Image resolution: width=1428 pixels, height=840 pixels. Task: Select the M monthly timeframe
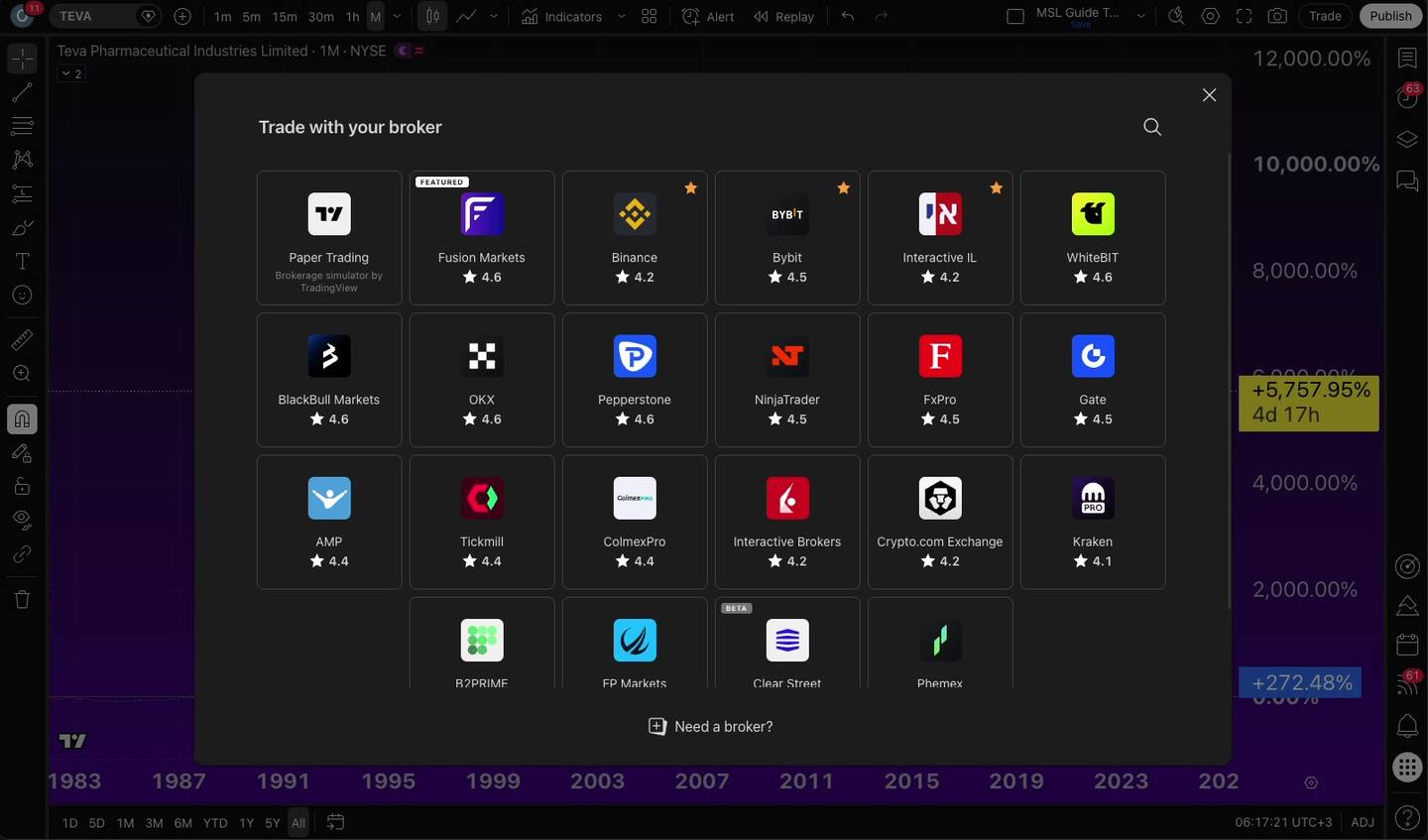(x=376, y=17)
